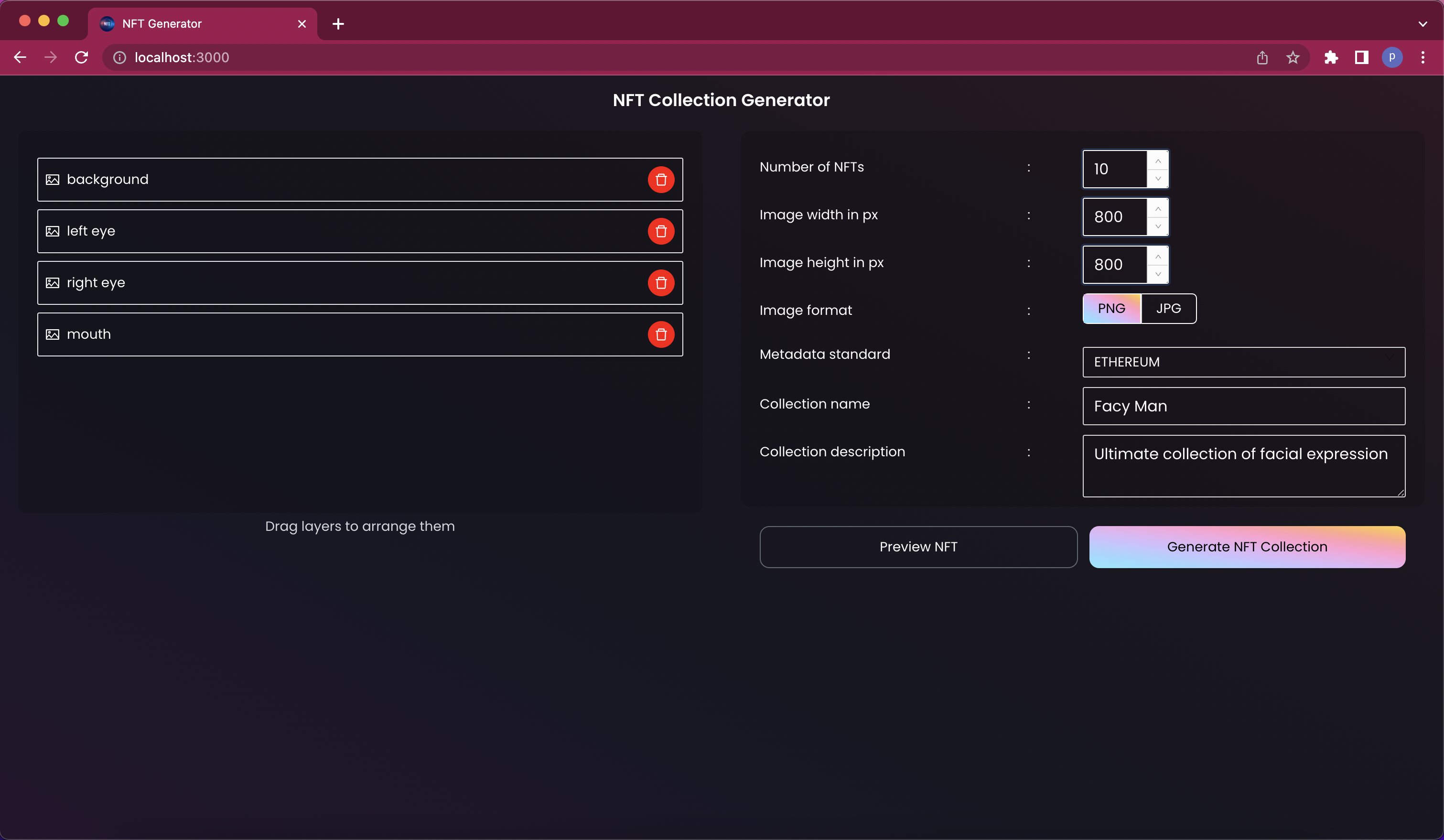This screenshot has width=1444, height=840.
Task: Decrease the image height stepper
Action: [1158, 274]
